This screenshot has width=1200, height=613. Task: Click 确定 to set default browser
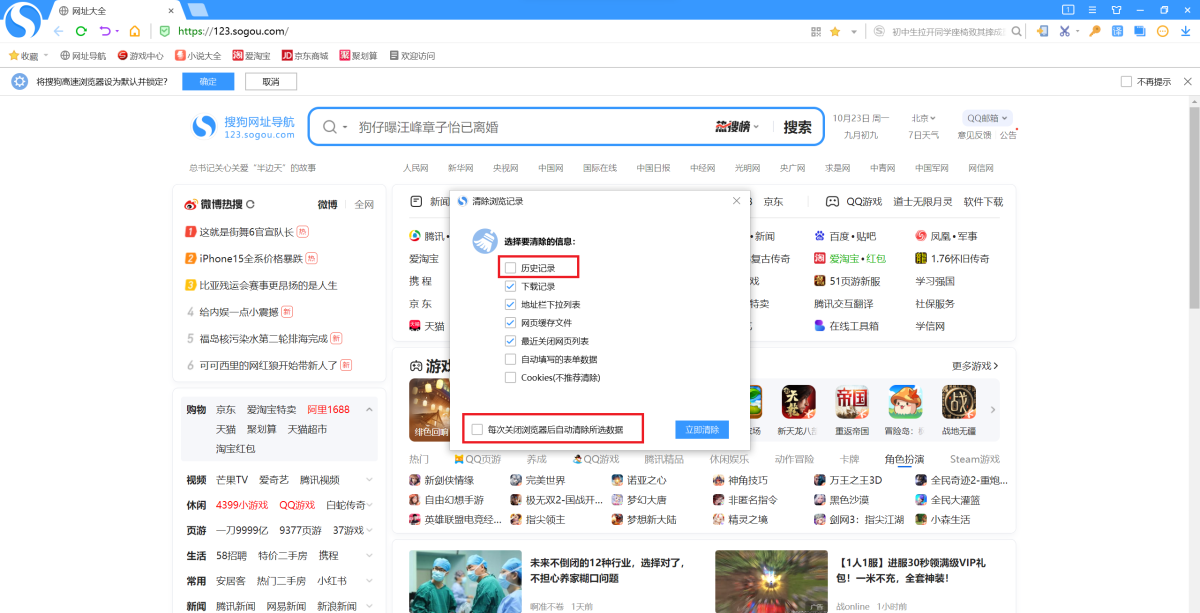pos(208,81)
